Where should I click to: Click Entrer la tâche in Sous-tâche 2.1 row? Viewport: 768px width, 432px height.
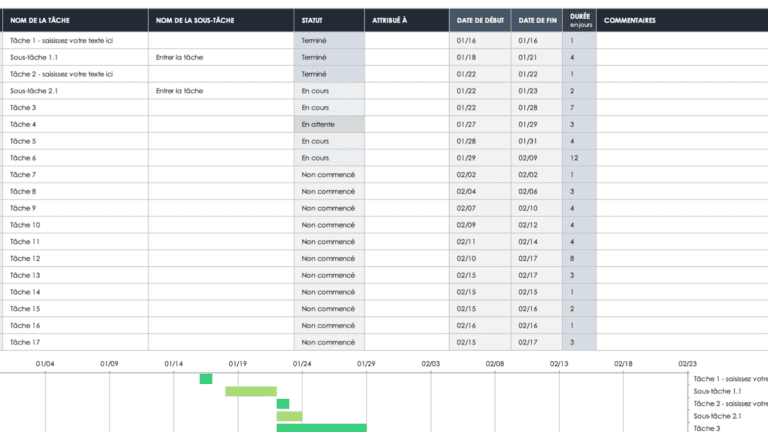pyautogui.click(x=221, y=91)
